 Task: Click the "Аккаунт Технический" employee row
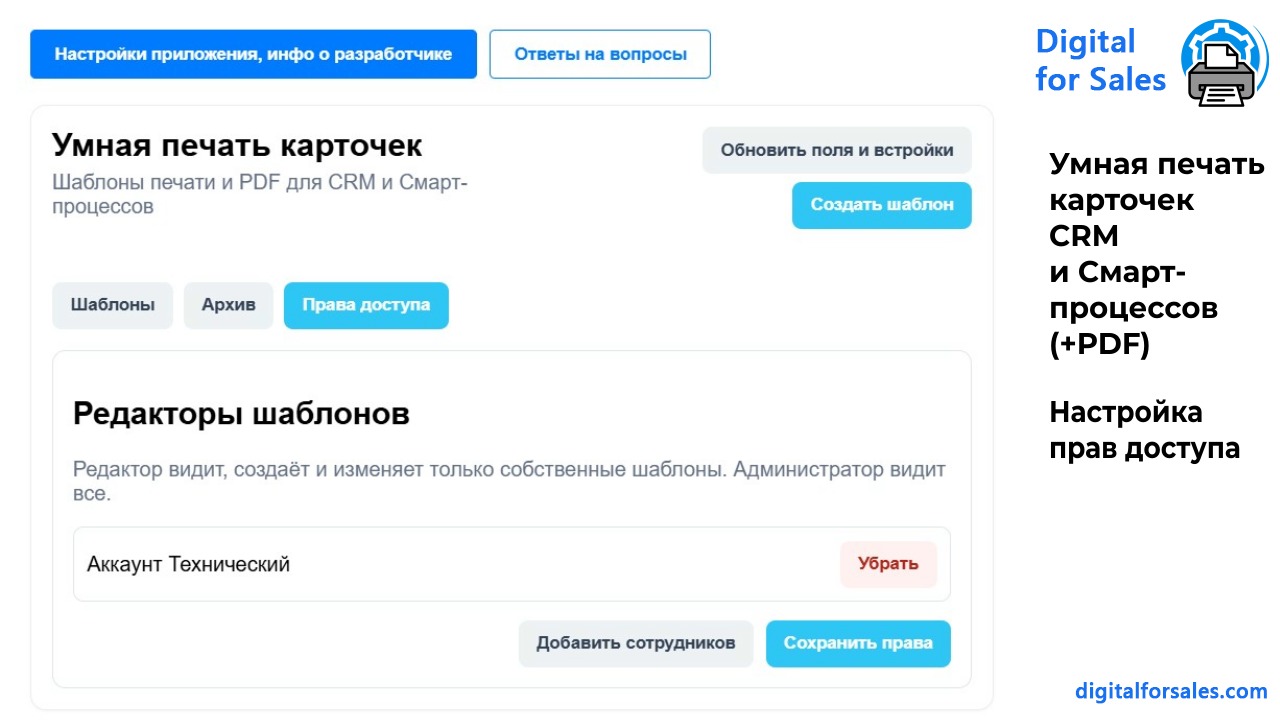pyautogui.click(x=512, y=564)
